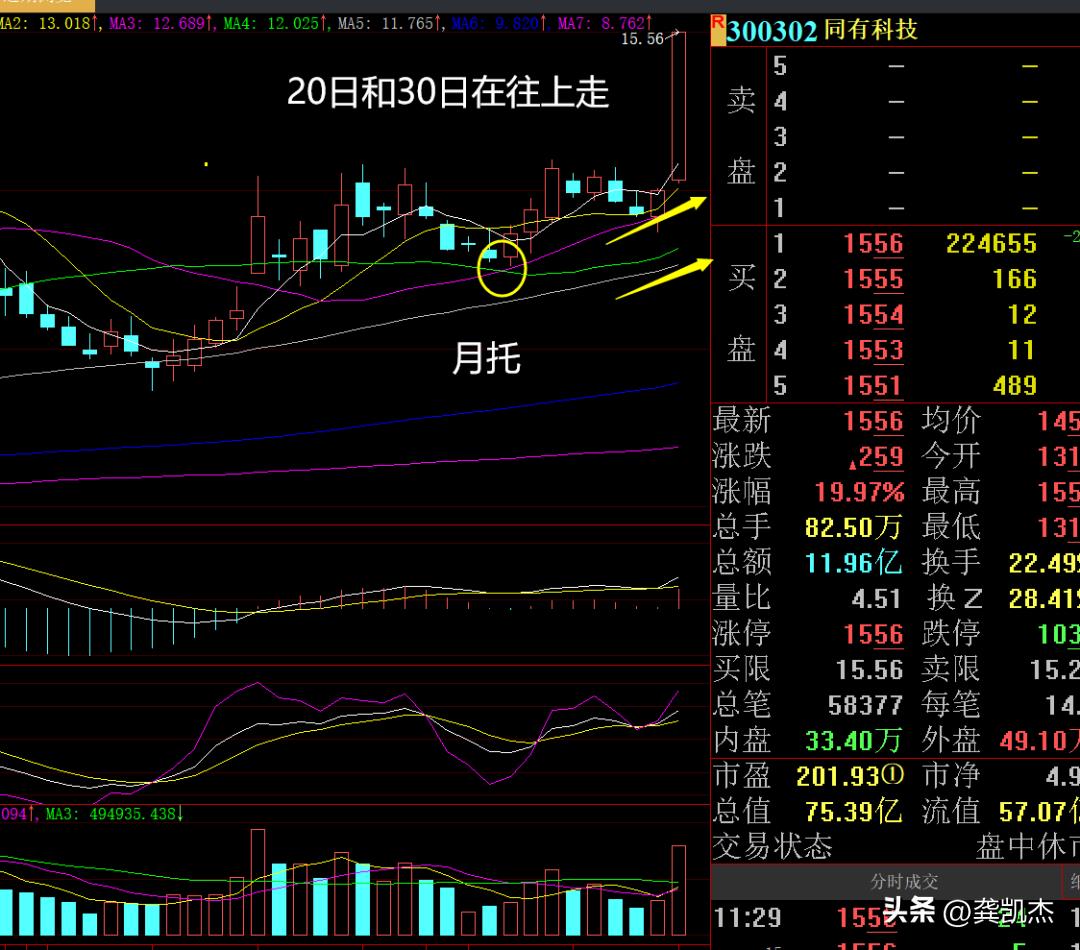Click the MA2: 13.018 indicator label

(48, 23)
